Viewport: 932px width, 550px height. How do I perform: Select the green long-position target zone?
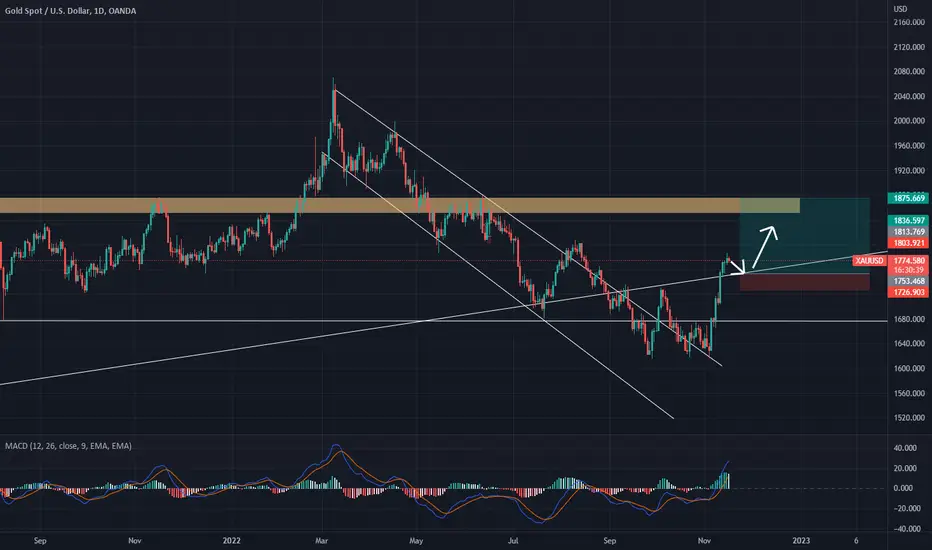[x=805, y=236]
